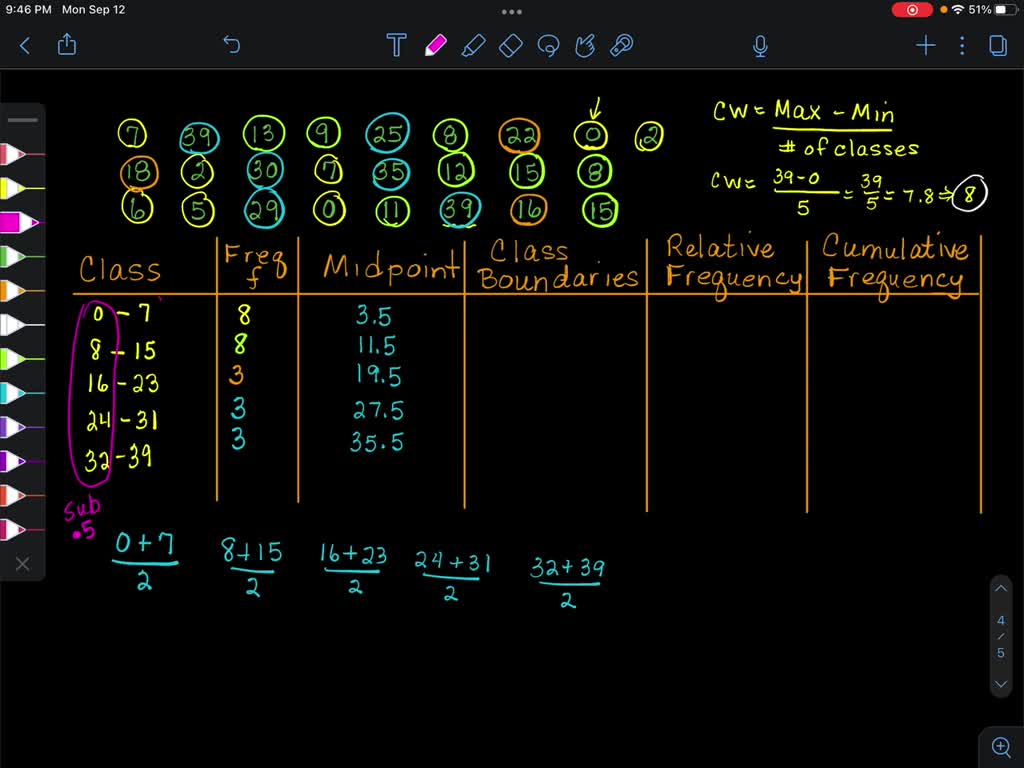Select the pointer hand tool
Screen dimensions: 1024x768
click(x=585, y=45)
